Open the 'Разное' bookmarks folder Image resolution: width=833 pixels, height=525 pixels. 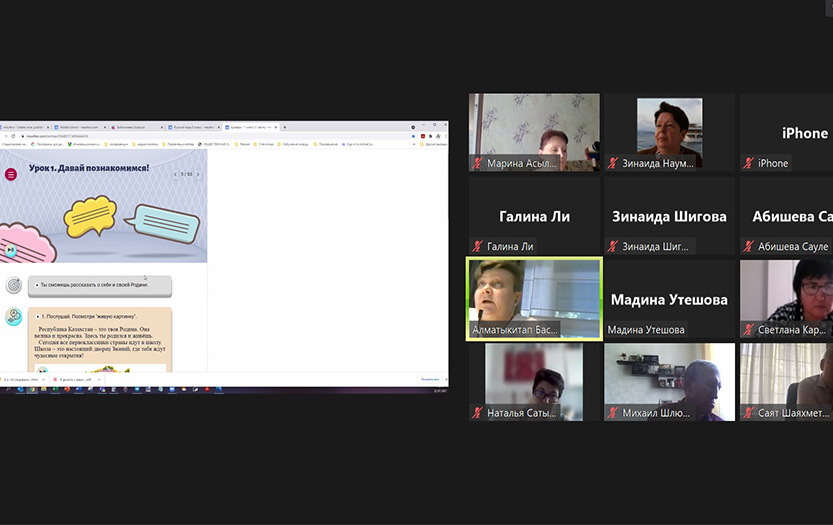tap(242, 144)
